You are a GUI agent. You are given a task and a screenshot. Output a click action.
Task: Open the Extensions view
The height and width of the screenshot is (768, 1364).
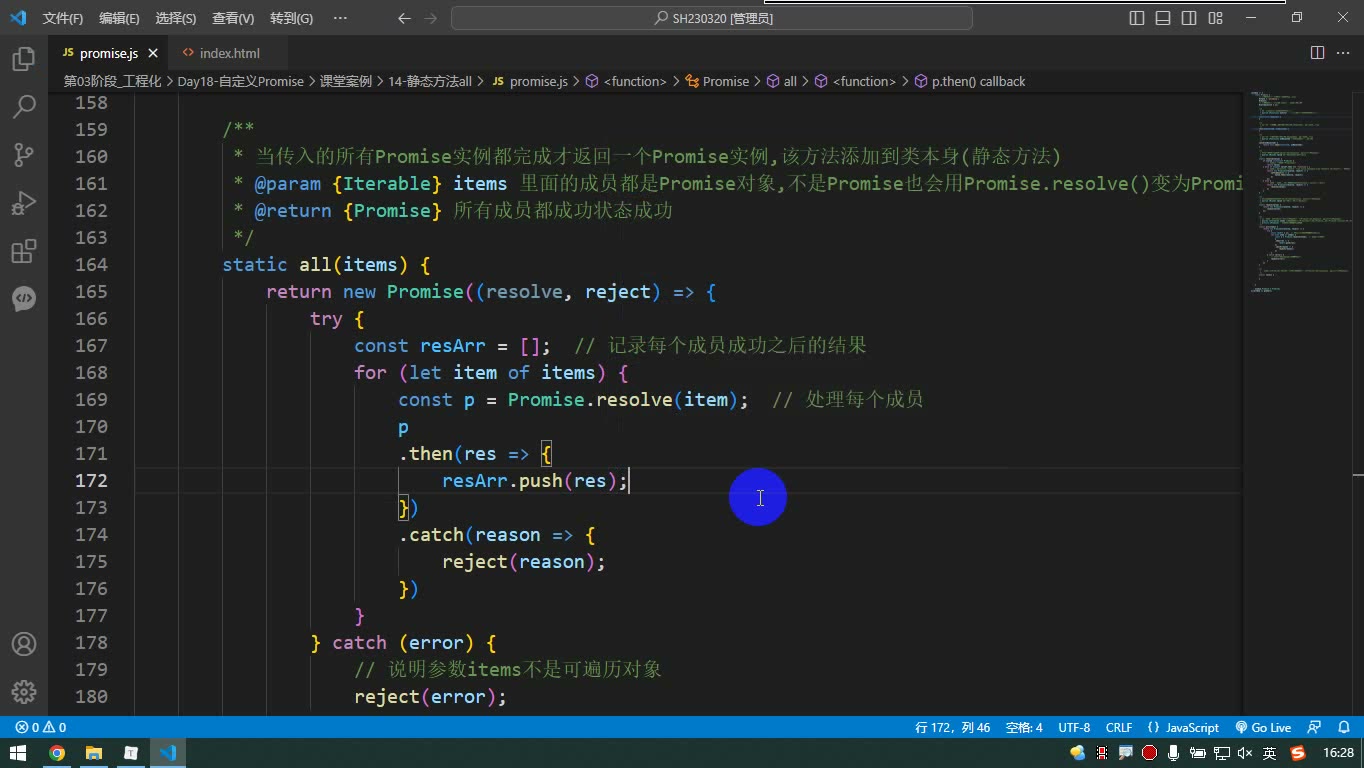[x=24, y=251]
